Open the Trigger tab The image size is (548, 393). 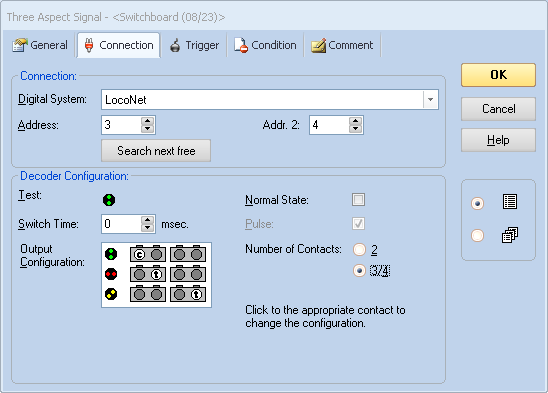[x=194, y=45]
